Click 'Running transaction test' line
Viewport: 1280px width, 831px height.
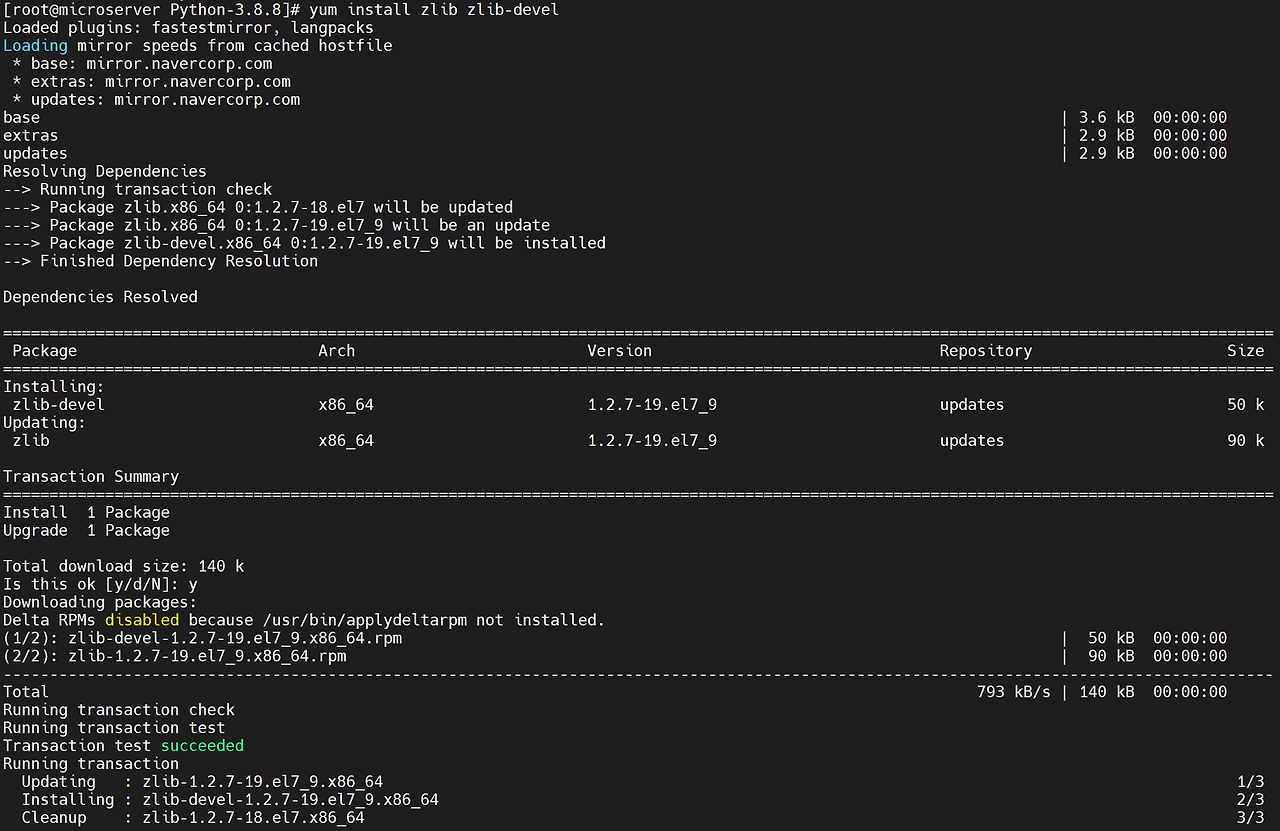tap(114, 728)
